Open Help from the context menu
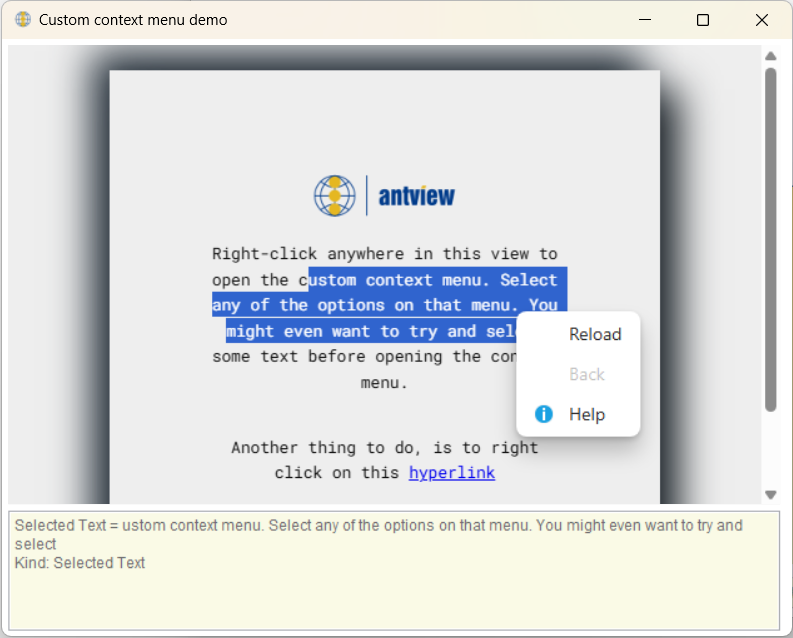Viewport: 793px width, 638px height. pos(587,414)
